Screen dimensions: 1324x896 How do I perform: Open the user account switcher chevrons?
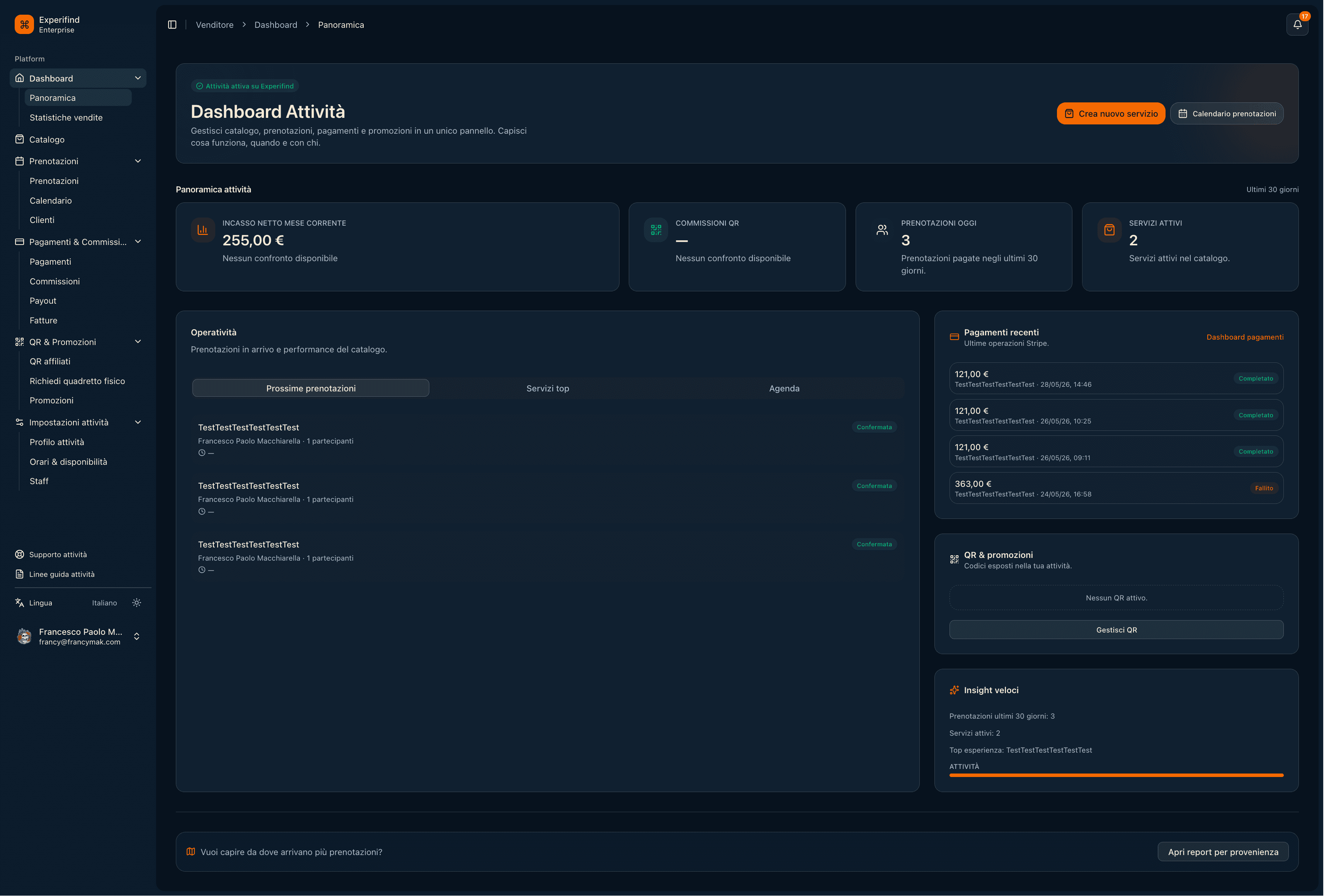point(137,636)
